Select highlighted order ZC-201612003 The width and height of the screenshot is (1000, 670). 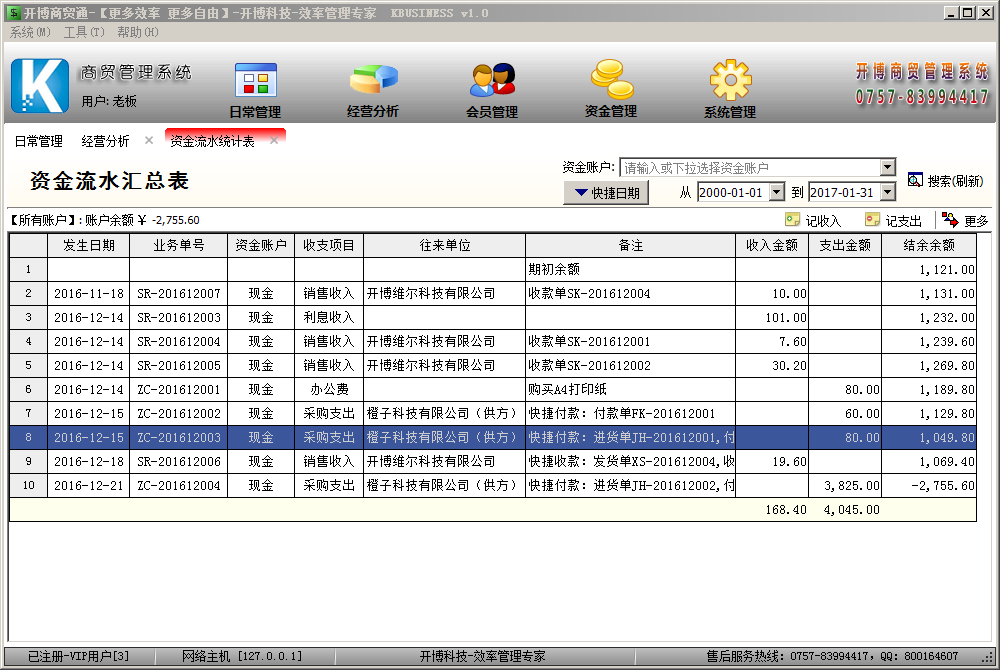pos(179,438)
